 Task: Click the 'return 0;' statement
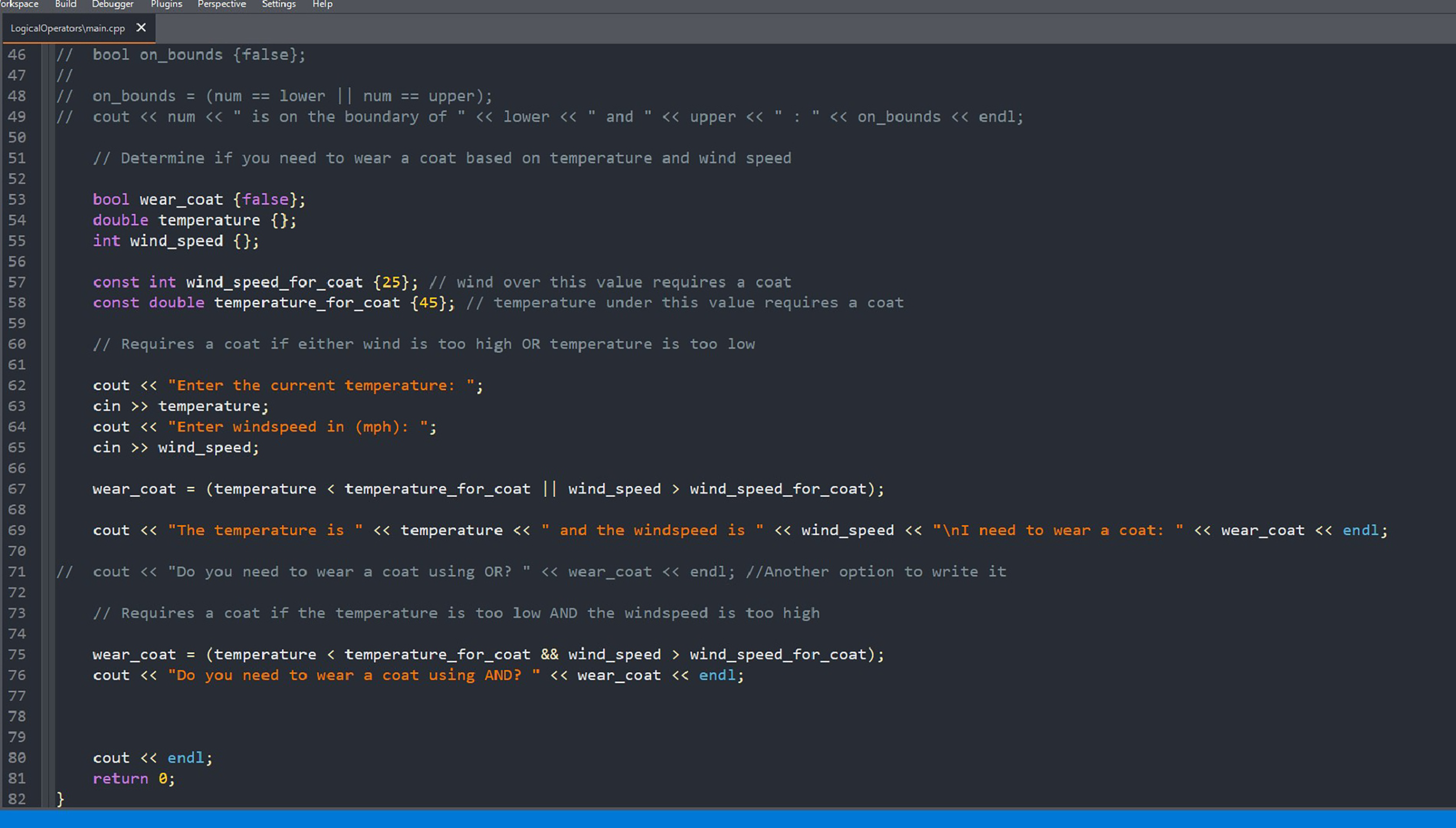point(134,778)
